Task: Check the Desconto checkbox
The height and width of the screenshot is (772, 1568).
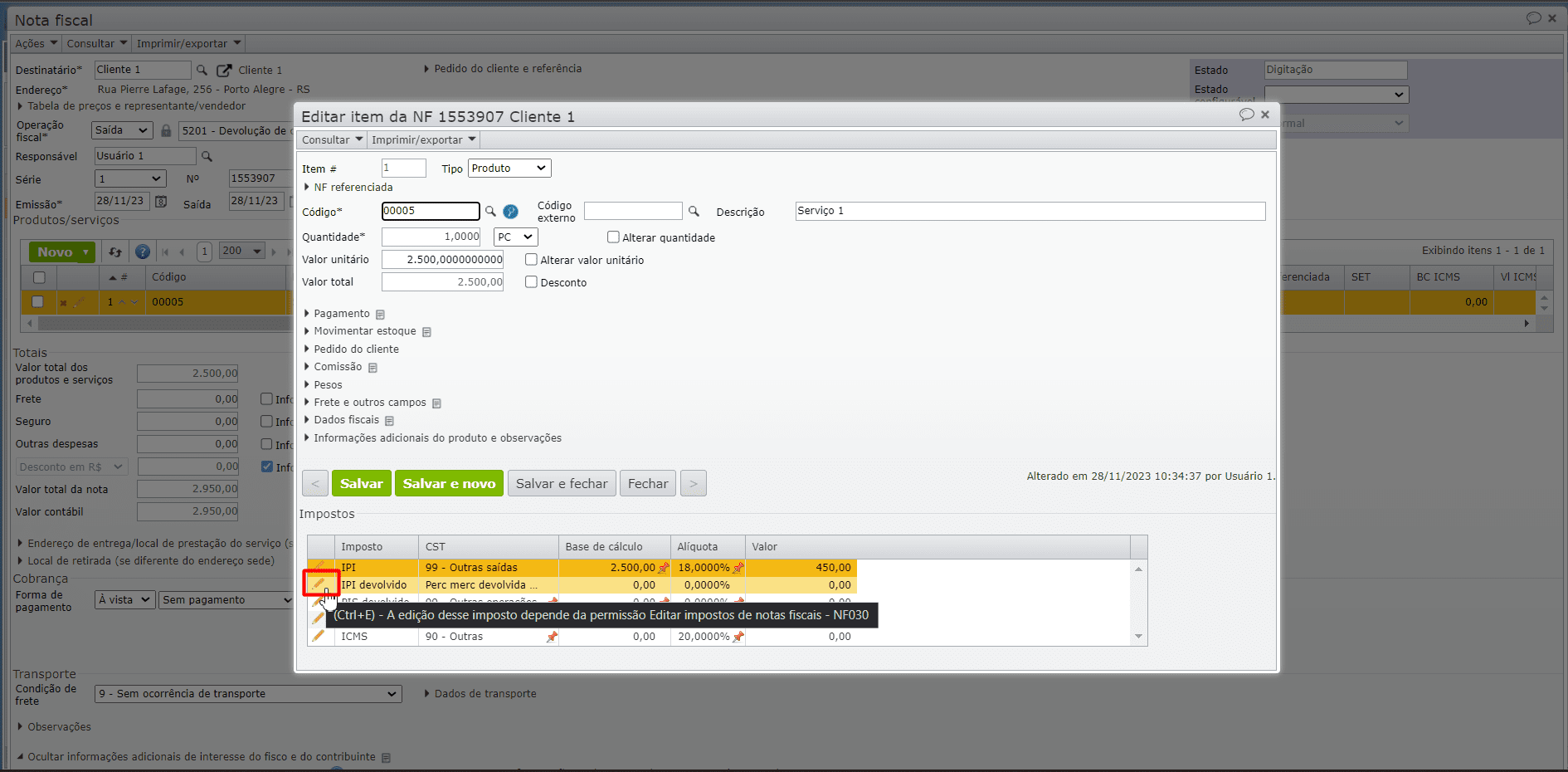Action: [532, 282]
